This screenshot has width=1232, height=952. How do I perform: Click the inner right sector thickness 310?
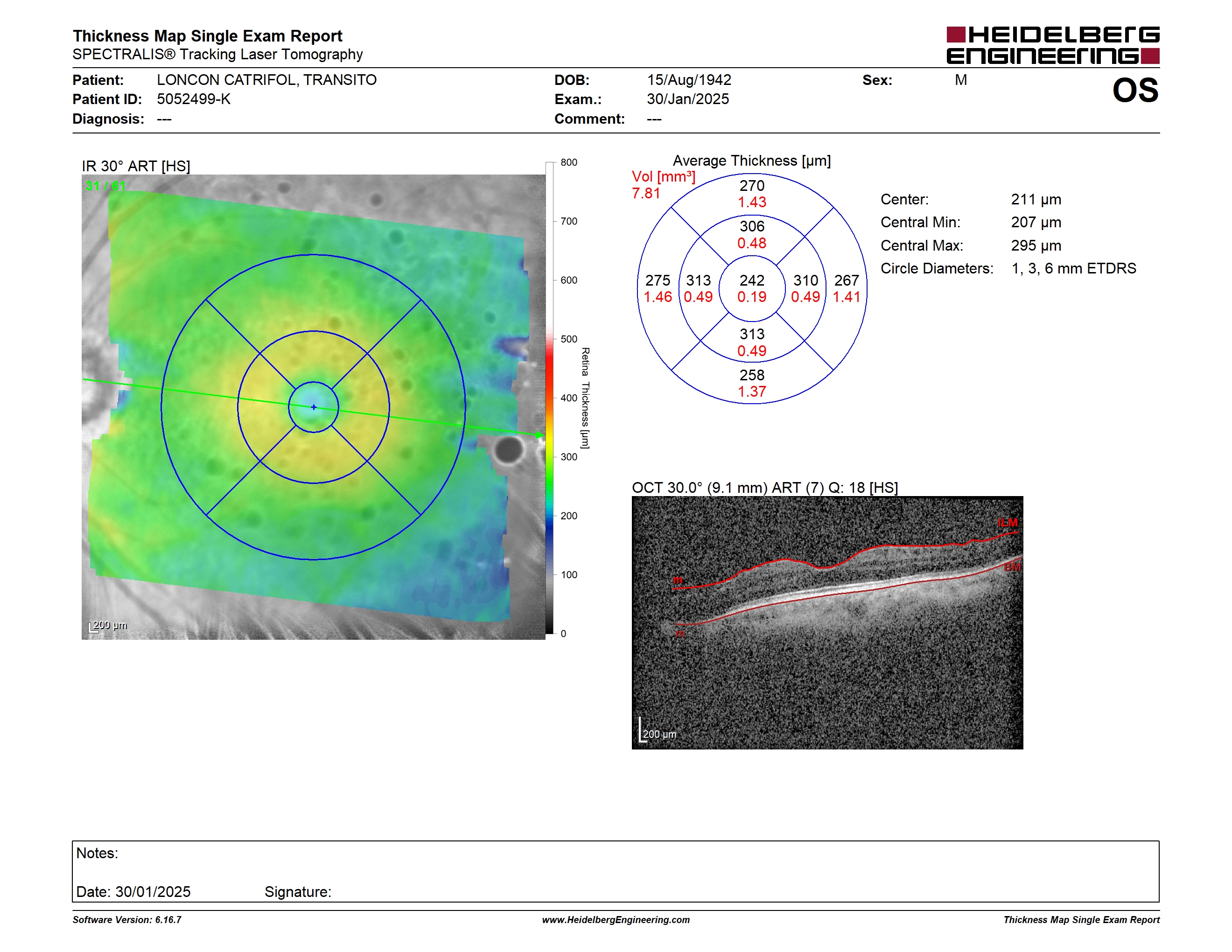(805, 280)
